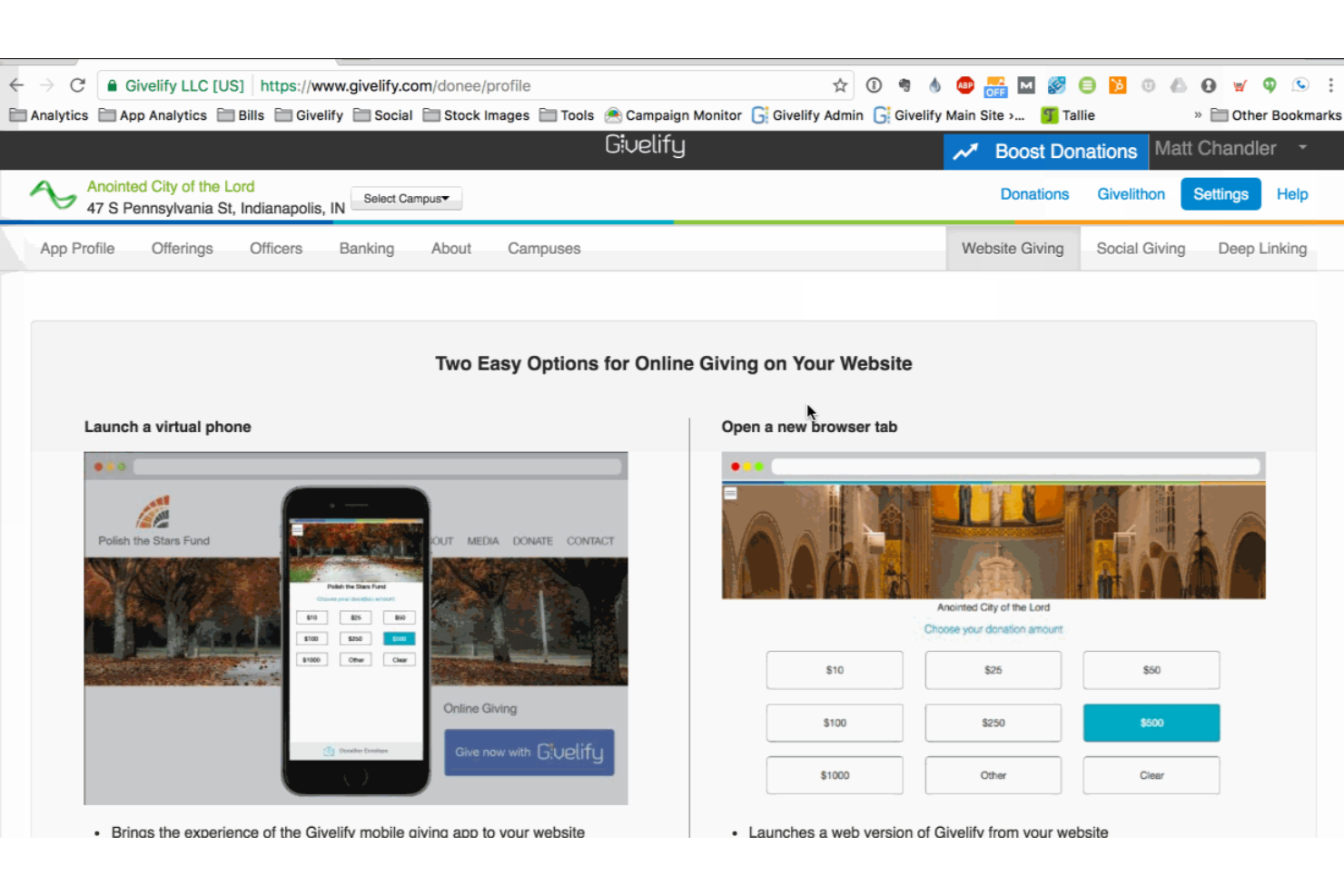Click the green Google Hangouts extension icon
The width and height of the screenshot is (1344, 896).
tap(1270, 85)
